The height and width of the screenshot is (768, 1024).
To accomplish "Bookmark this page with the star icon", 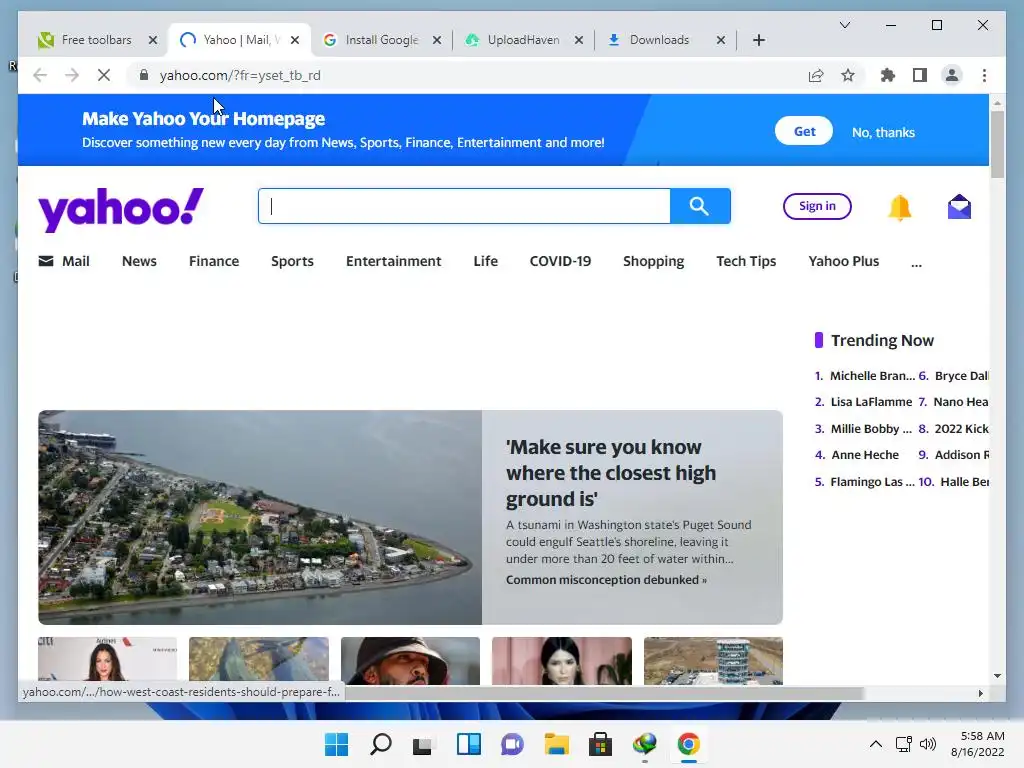I will pyautogui.click(x=848, y=76).
